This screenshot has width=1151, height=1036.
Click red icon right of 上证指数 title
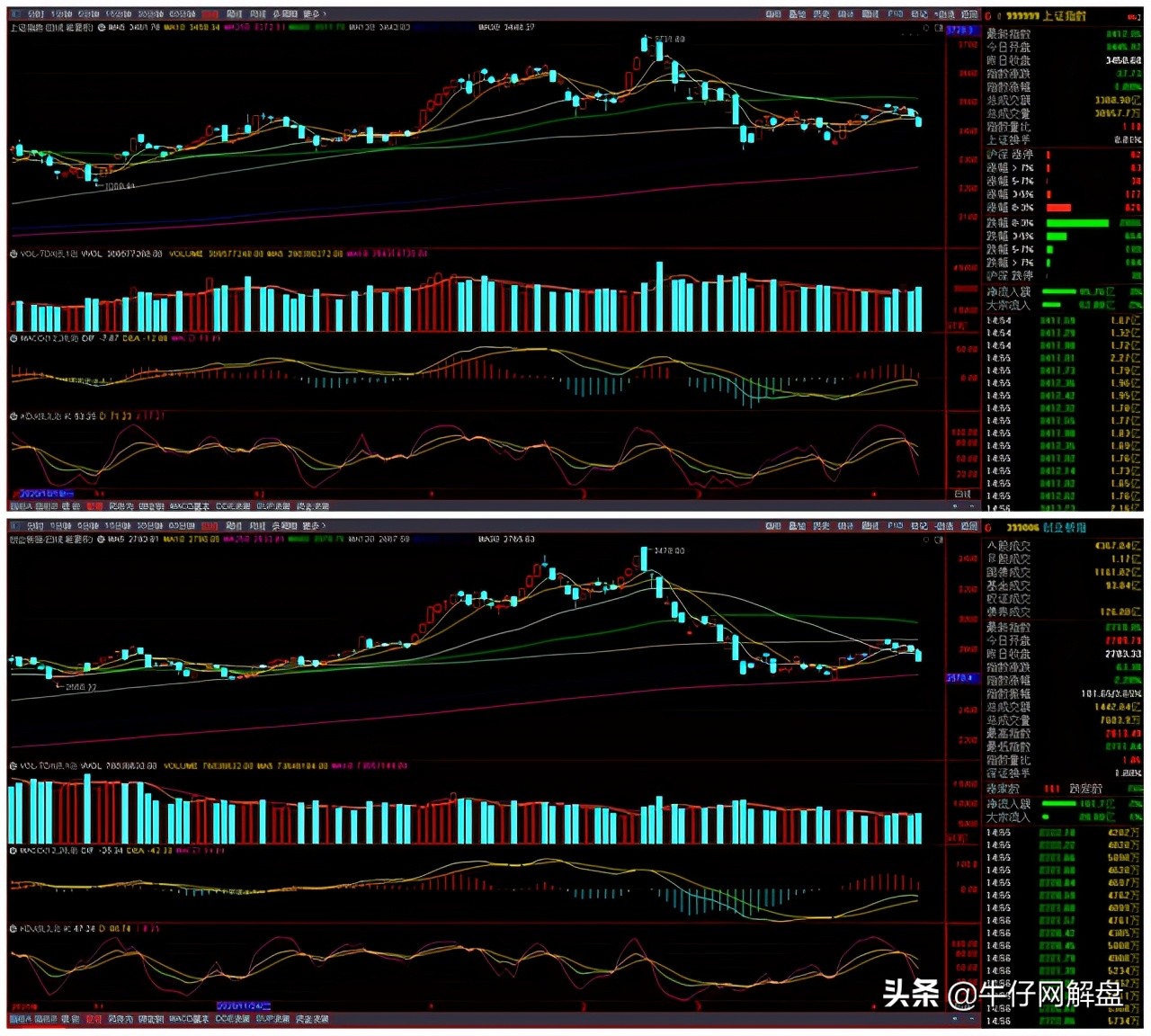(x=1133, y=16)
